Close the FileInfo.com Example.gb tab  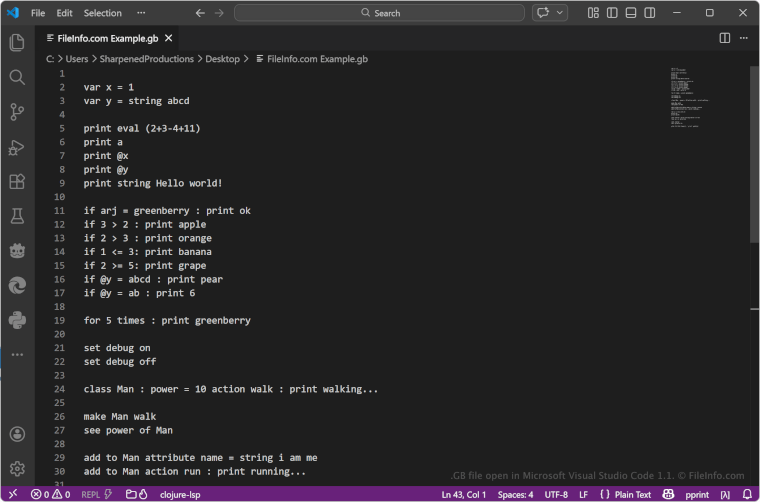click(168, 38)
